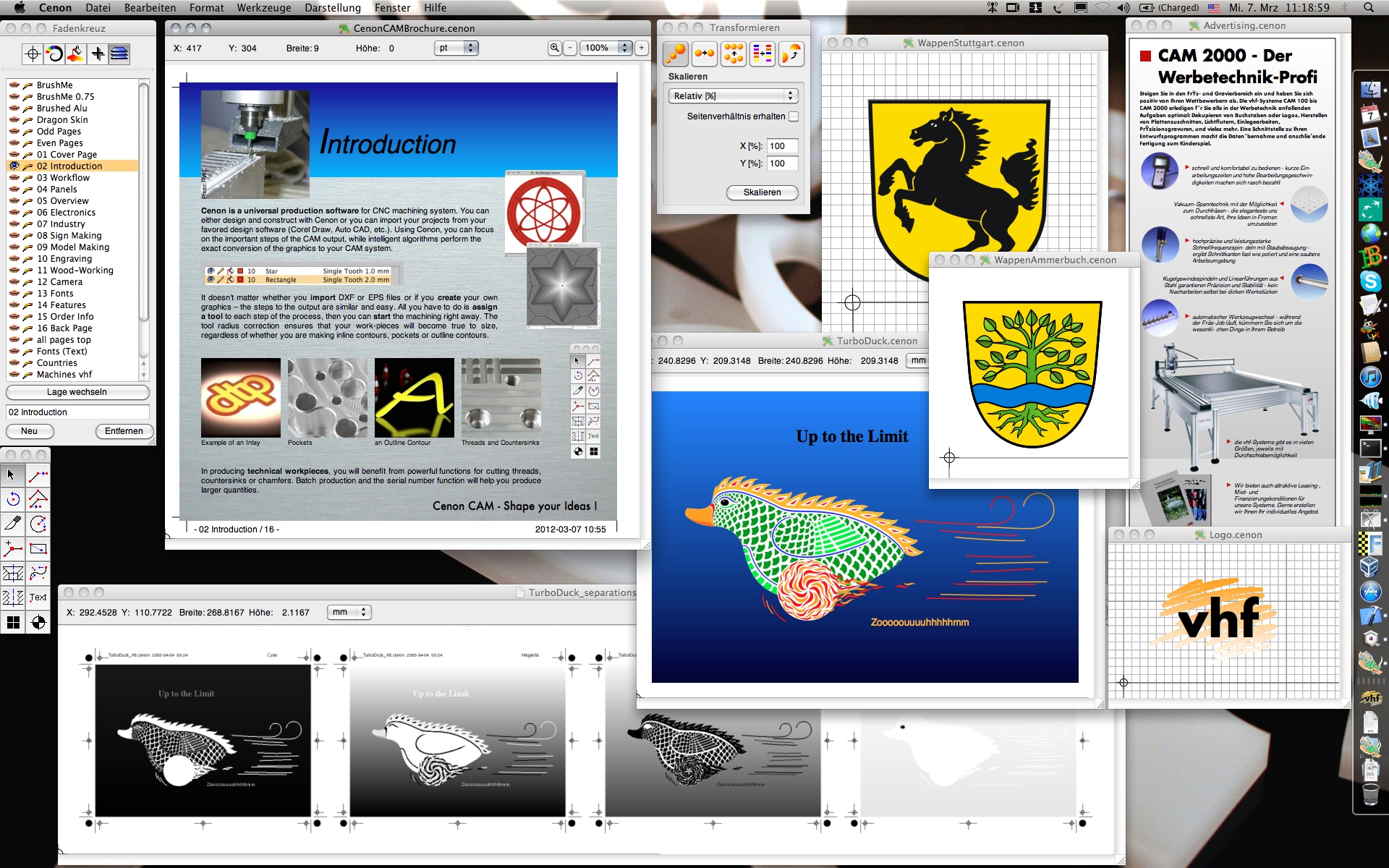The width and height of the screenshot is (1389, 868).
Task: Select the Text tool in the tool palette
Action: tap(38, 597)
